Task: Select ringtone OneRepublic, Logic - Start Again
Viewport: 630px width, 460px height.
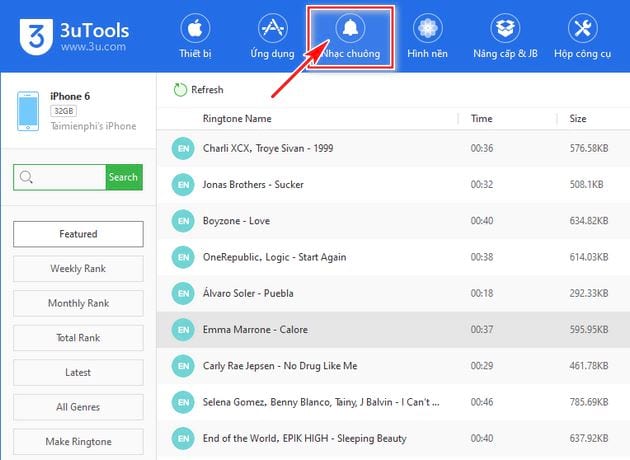Action: pos(393,257)
